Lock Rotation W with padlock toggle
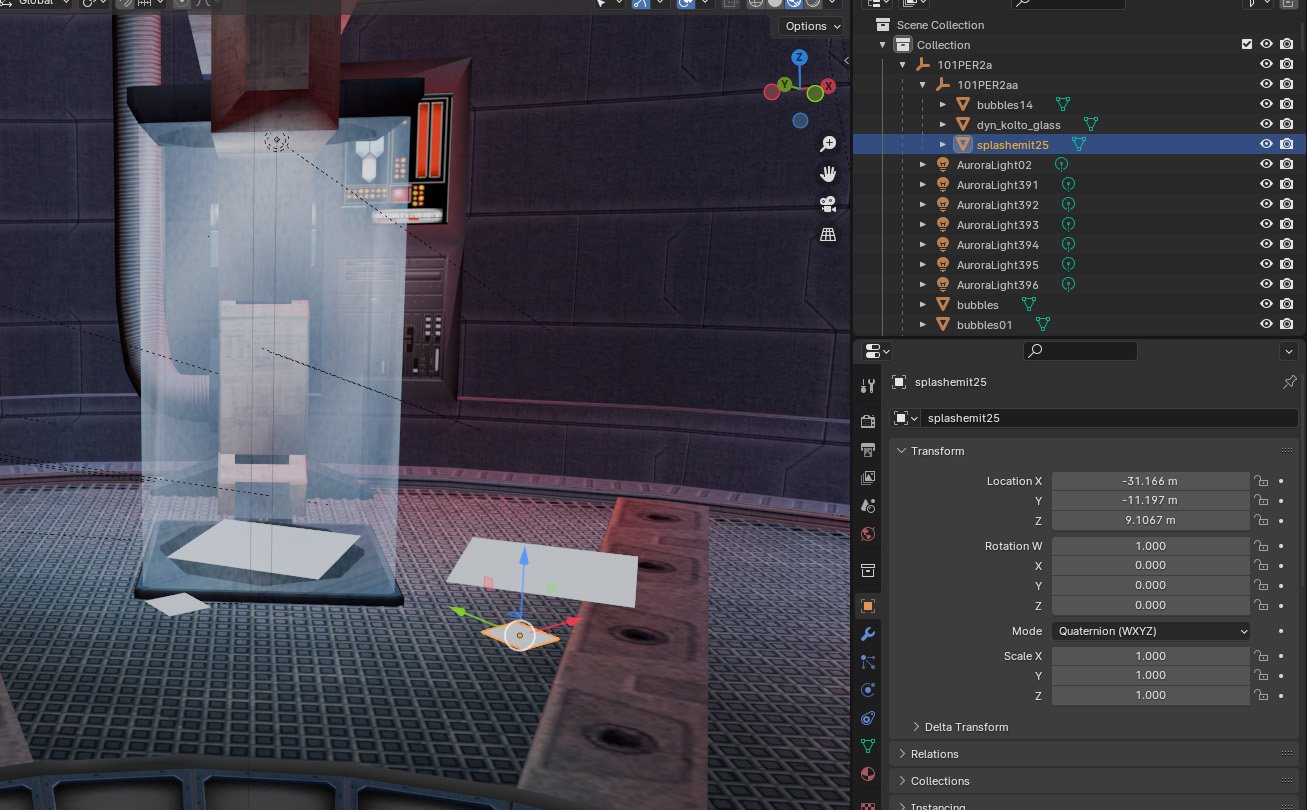 1262,546
